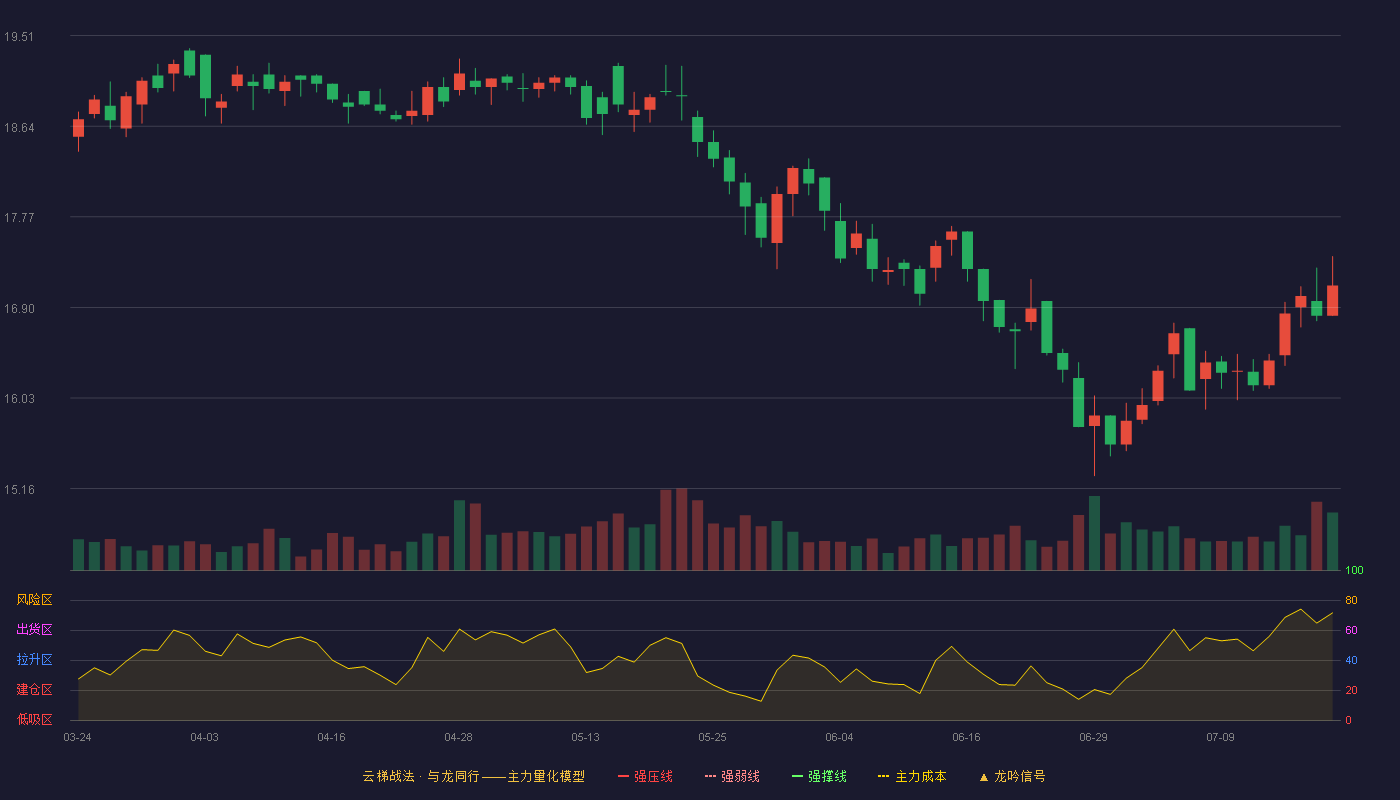Click the 风险区 zone label
This screenshot has width=1400, height=800.
pyautogui.click(x=34, y=600)
